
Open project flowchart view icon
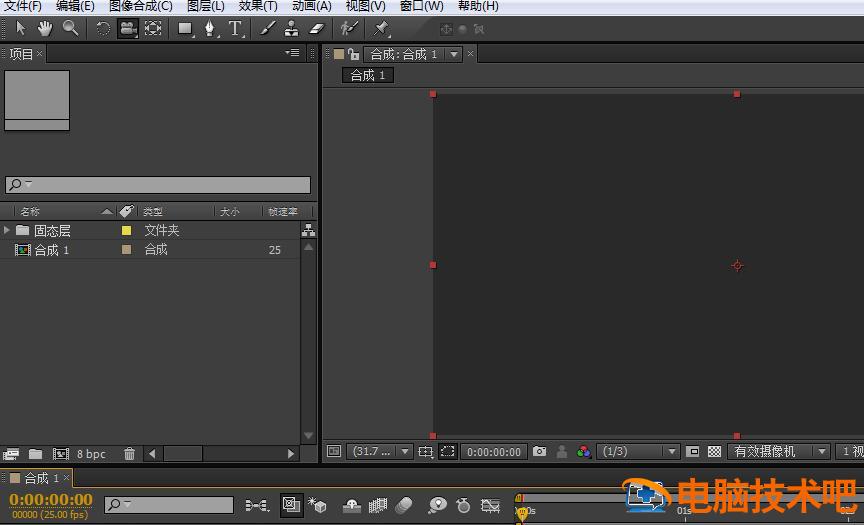point(309,230)
